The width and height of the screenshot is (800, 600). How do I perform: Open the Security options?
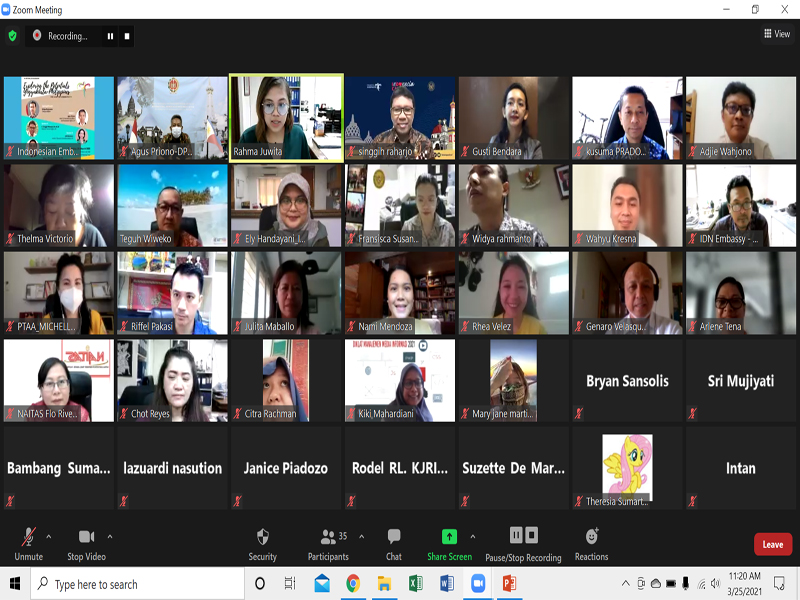[x=262, y=542]
